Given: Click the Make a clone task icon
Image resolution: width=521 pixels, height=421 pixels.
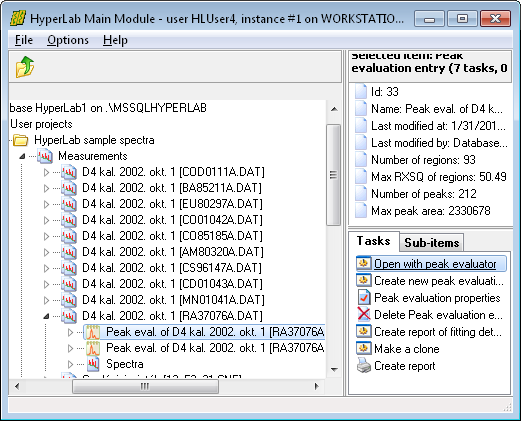Looking at the screenshot, I should pyautogui.click(x=363, y=349).
